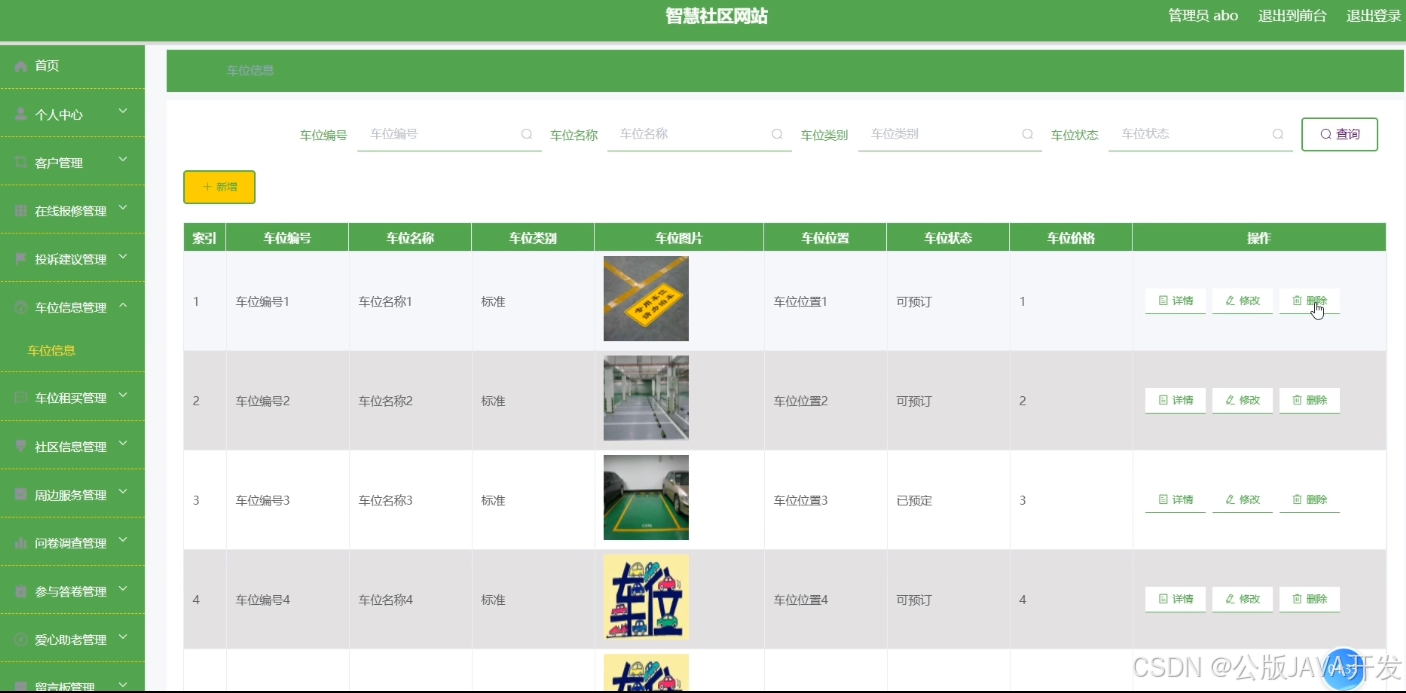Open the 首页 menu item
The width and height of the screenshot is (1406, 693).
pyautogui.click(x=72, y=66)
